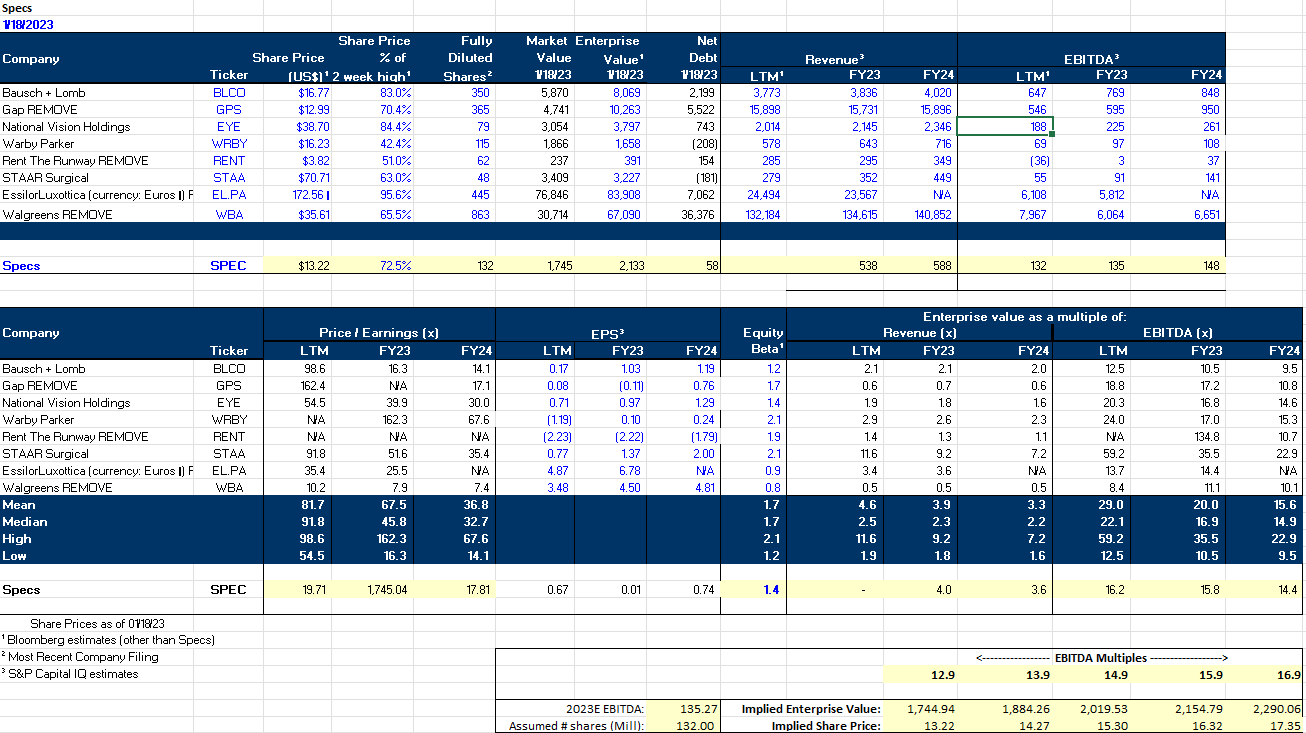Click EPS value (2.23)
The image size is (1306, 733).
tap(556, 437)
